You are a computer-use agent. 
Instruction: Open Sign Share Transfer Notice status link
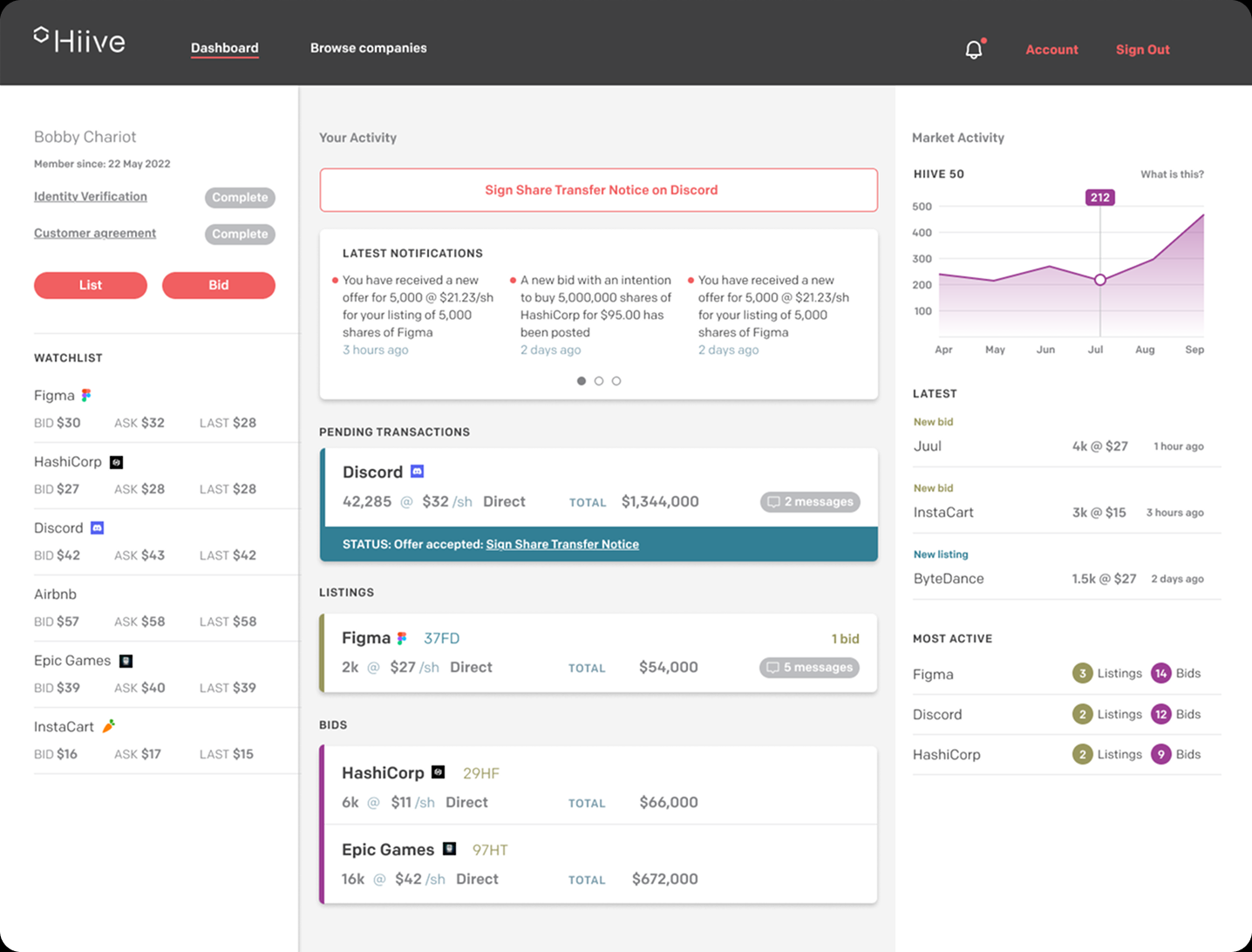click(562, 544)
